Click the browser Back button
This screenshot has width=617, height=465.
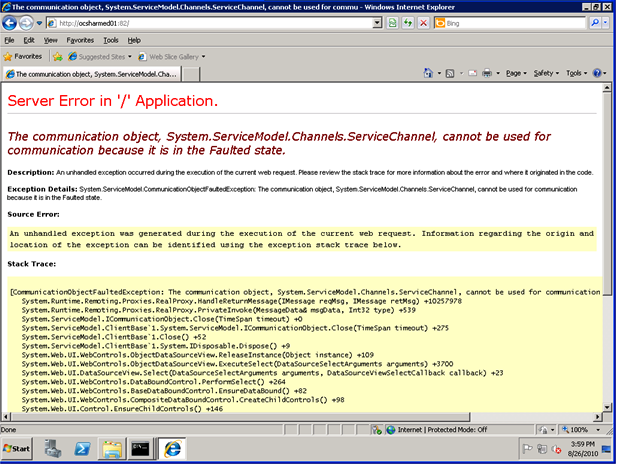pos(13,21)
